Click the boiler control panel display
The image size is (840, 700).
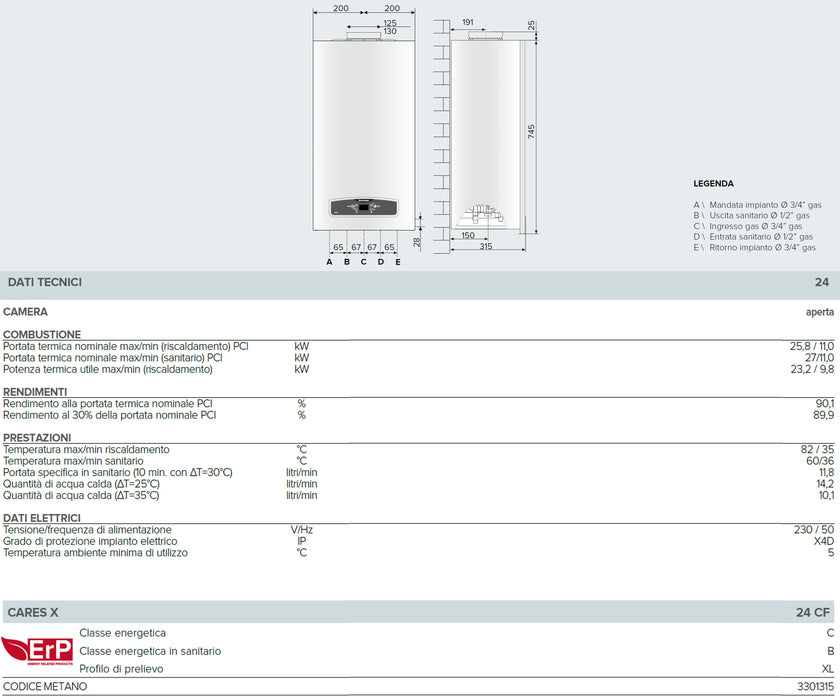click(x=362, y=208)
